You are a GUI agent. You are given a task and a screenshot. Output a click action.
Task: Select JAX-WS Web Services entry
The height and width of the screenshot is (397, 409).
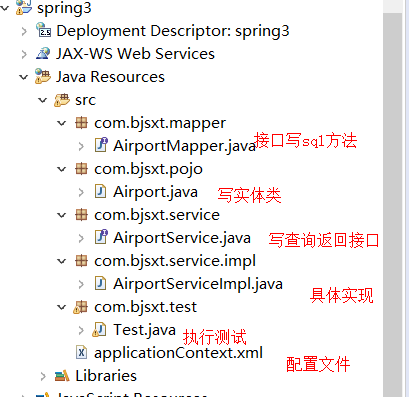pyautogui.click(x=135, y=54)
